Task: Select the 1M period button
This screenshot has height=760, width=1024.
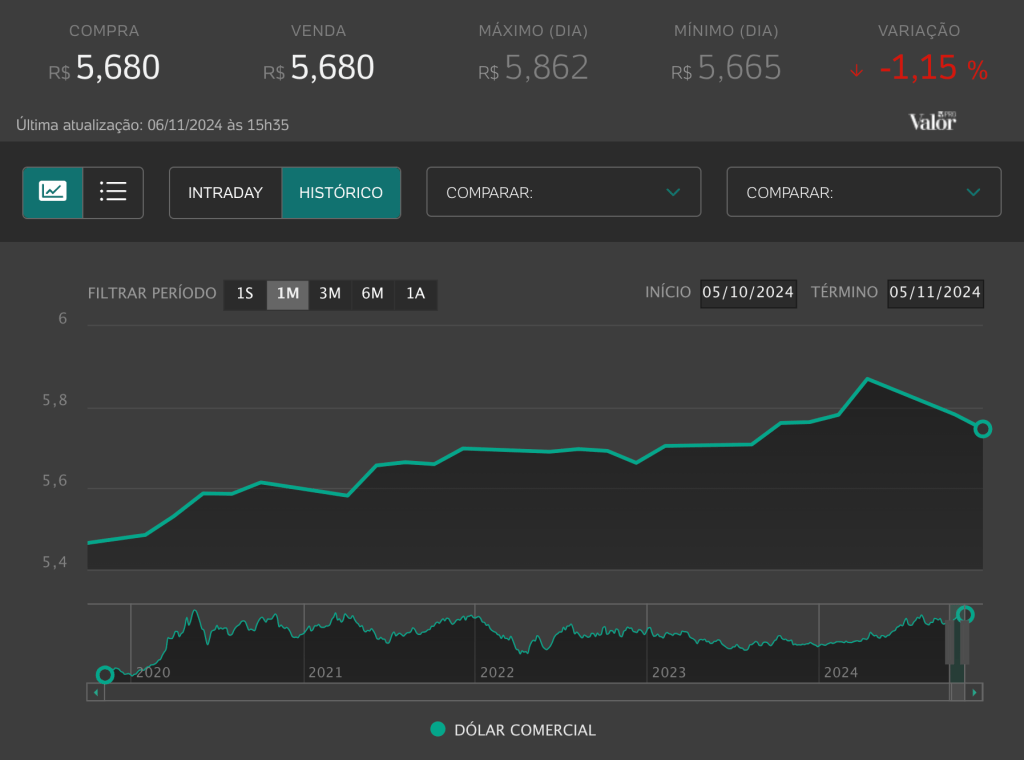Action: [x=288, y=294]
